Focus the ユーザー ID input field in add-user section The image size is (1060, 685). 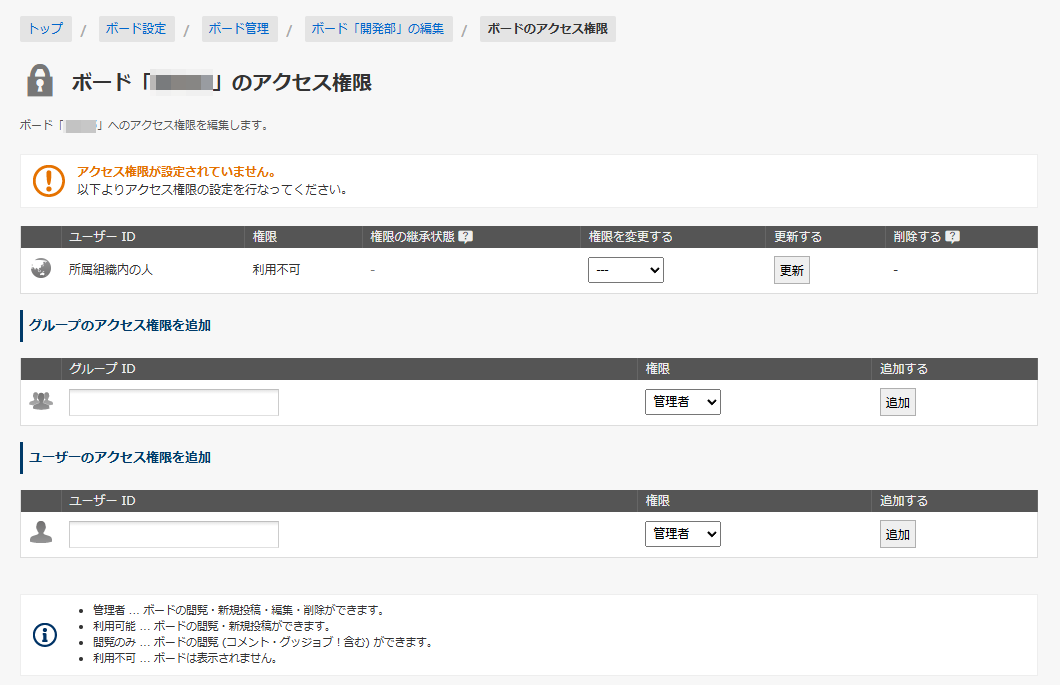[174, 534]
